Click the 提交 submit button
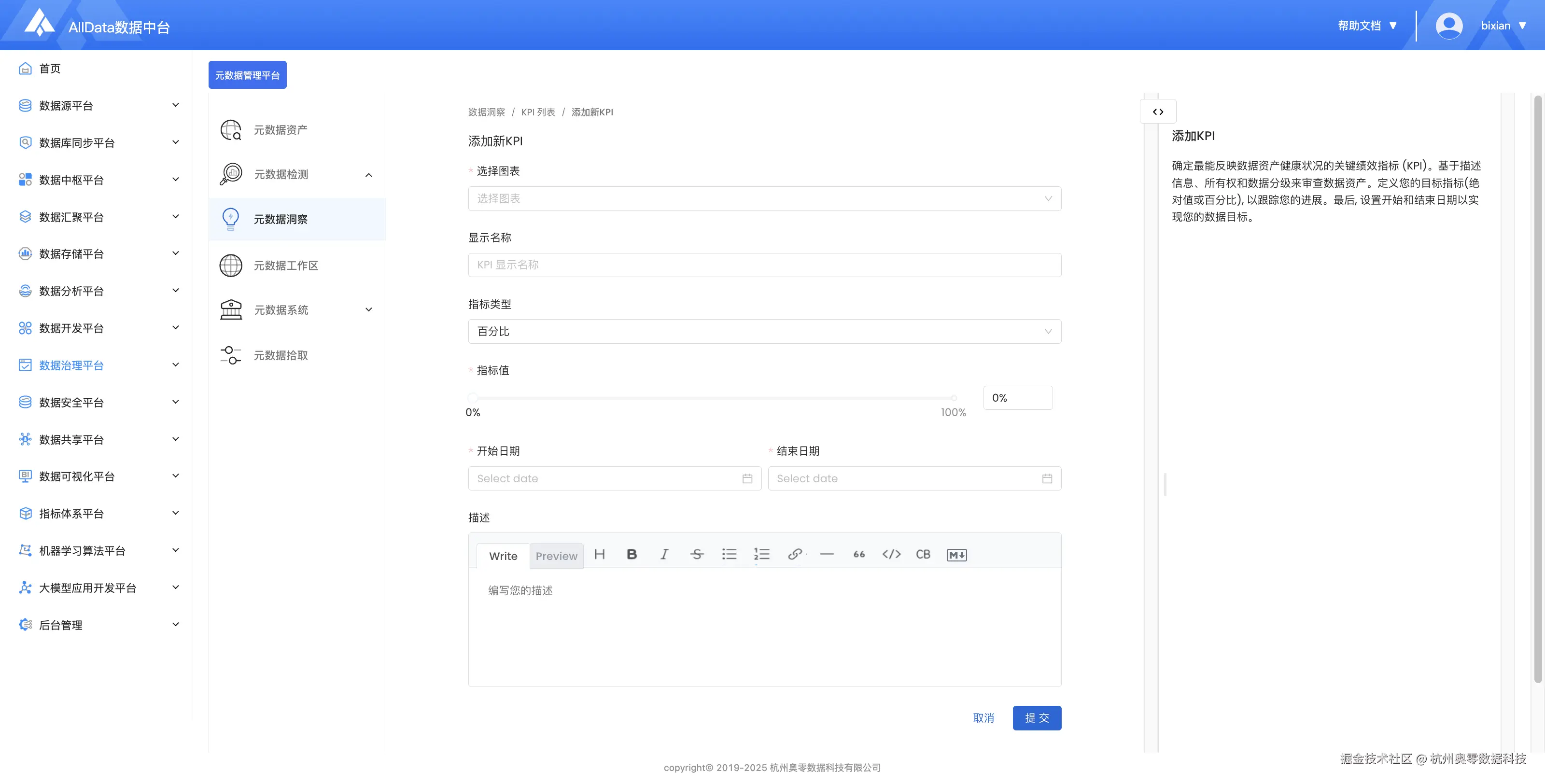 [x=1037, y=718]
